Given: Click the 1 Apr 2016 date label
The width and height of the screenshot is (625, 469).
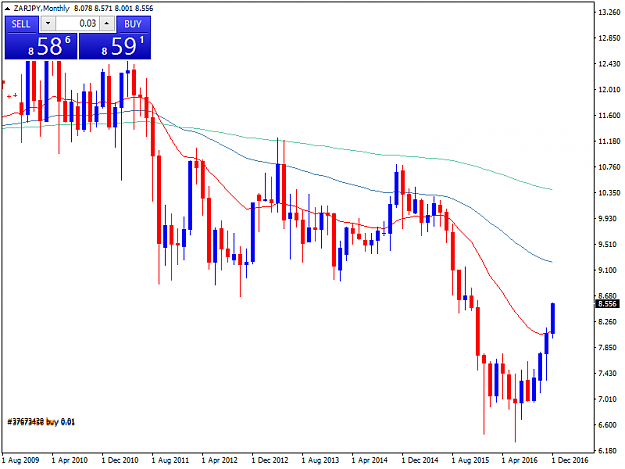Looking at the screenshot, I should [x=519, y=460].
